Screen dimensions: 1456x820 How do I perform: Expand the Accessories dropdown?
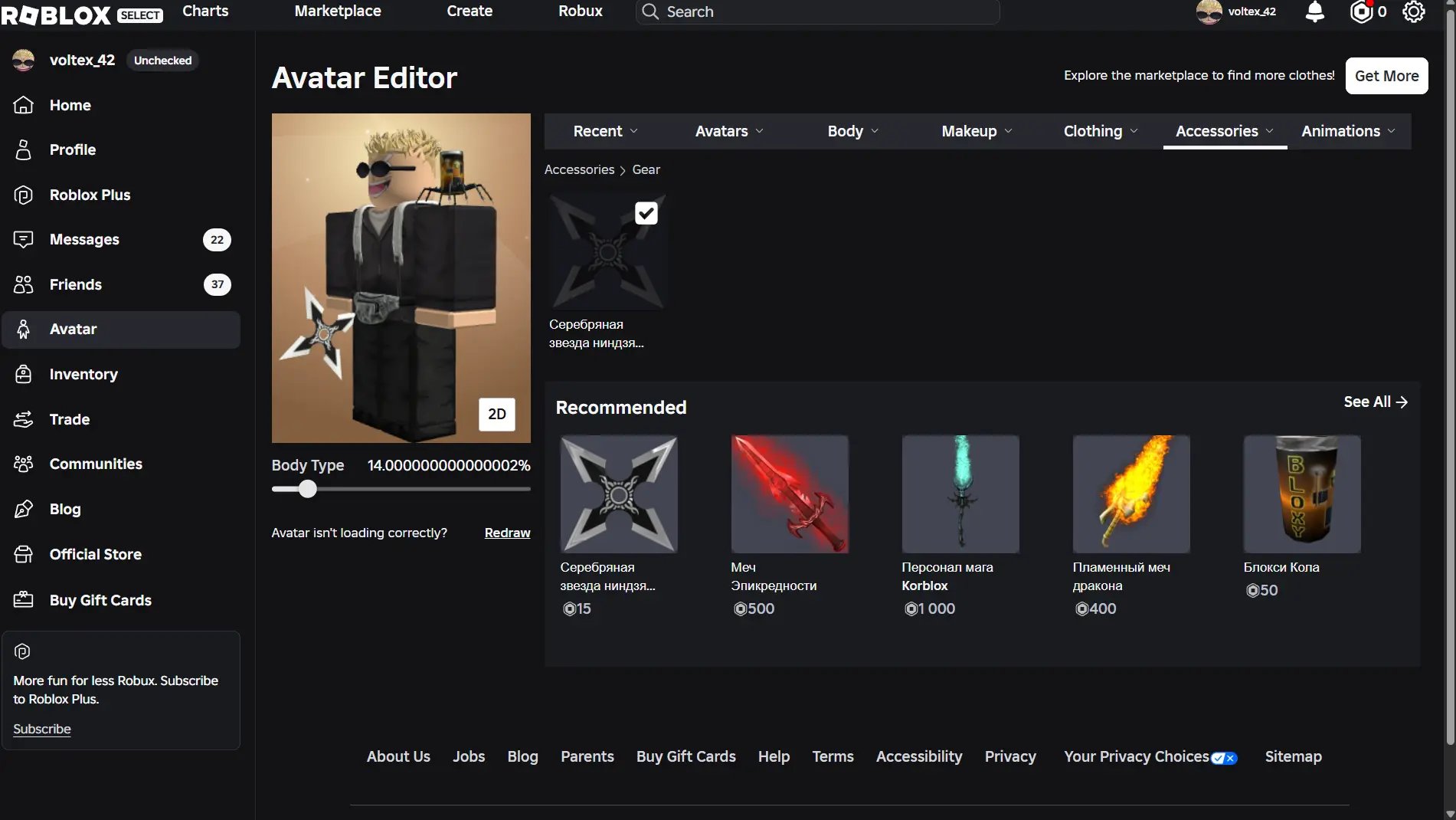(x=1225, y=131)
